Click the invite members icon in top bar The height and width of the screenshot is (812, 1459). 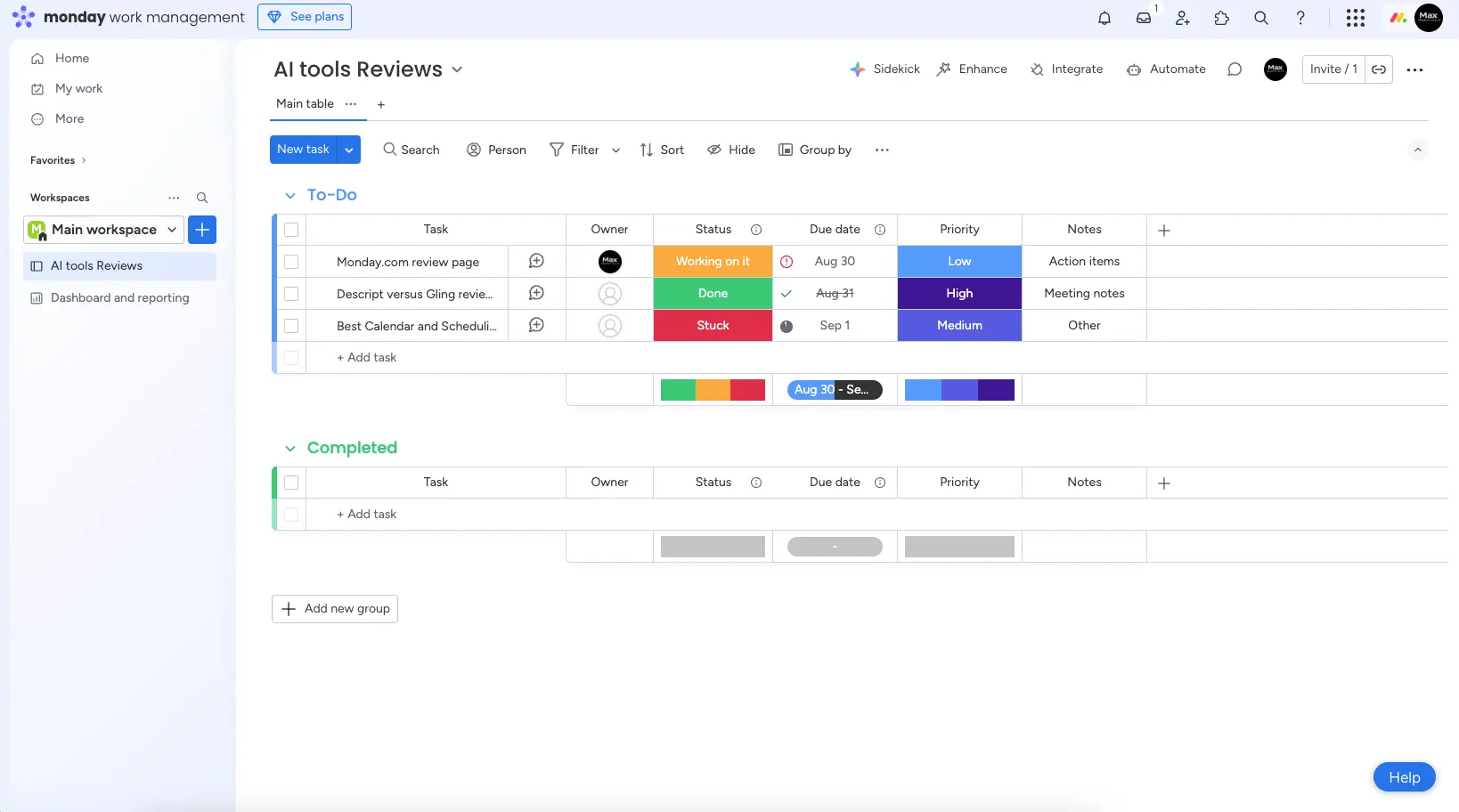click(1183, 18)
